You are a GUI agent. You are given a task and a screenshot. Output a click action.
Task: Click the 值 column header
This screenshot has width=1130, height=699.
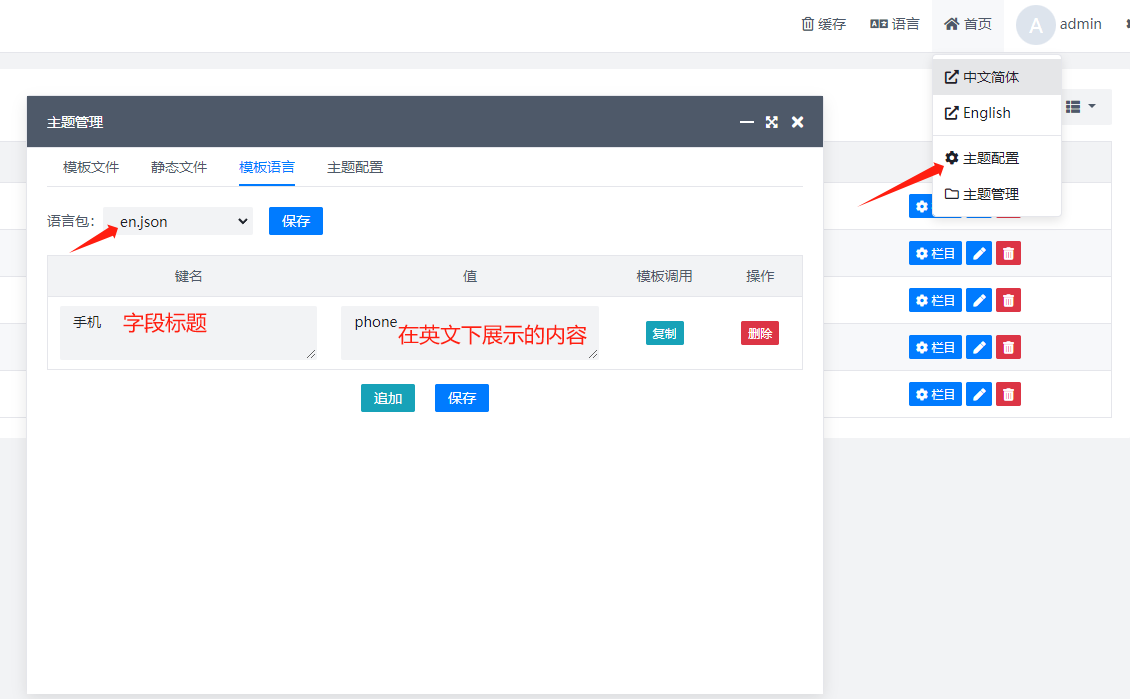[470, 276]
